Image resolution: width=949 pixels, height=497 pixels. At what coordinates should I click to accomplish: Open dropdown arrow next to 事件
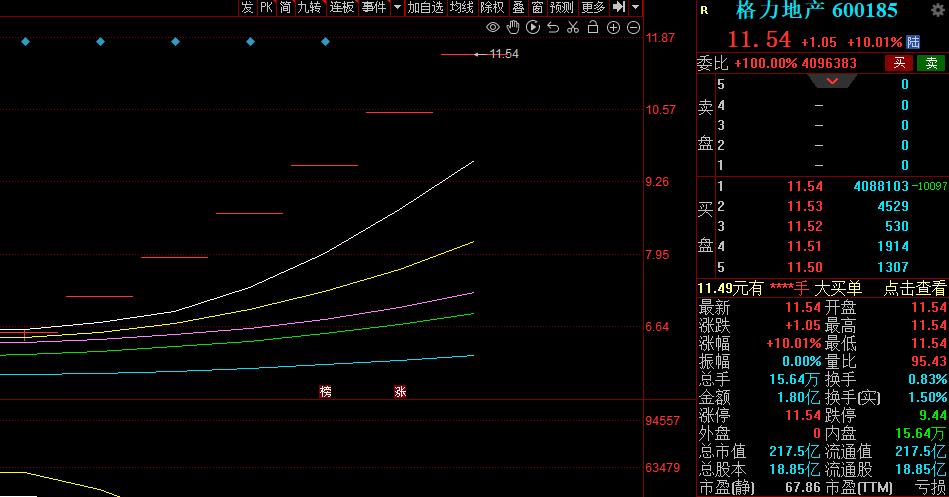pyautogui.click(x=397, y=7)
